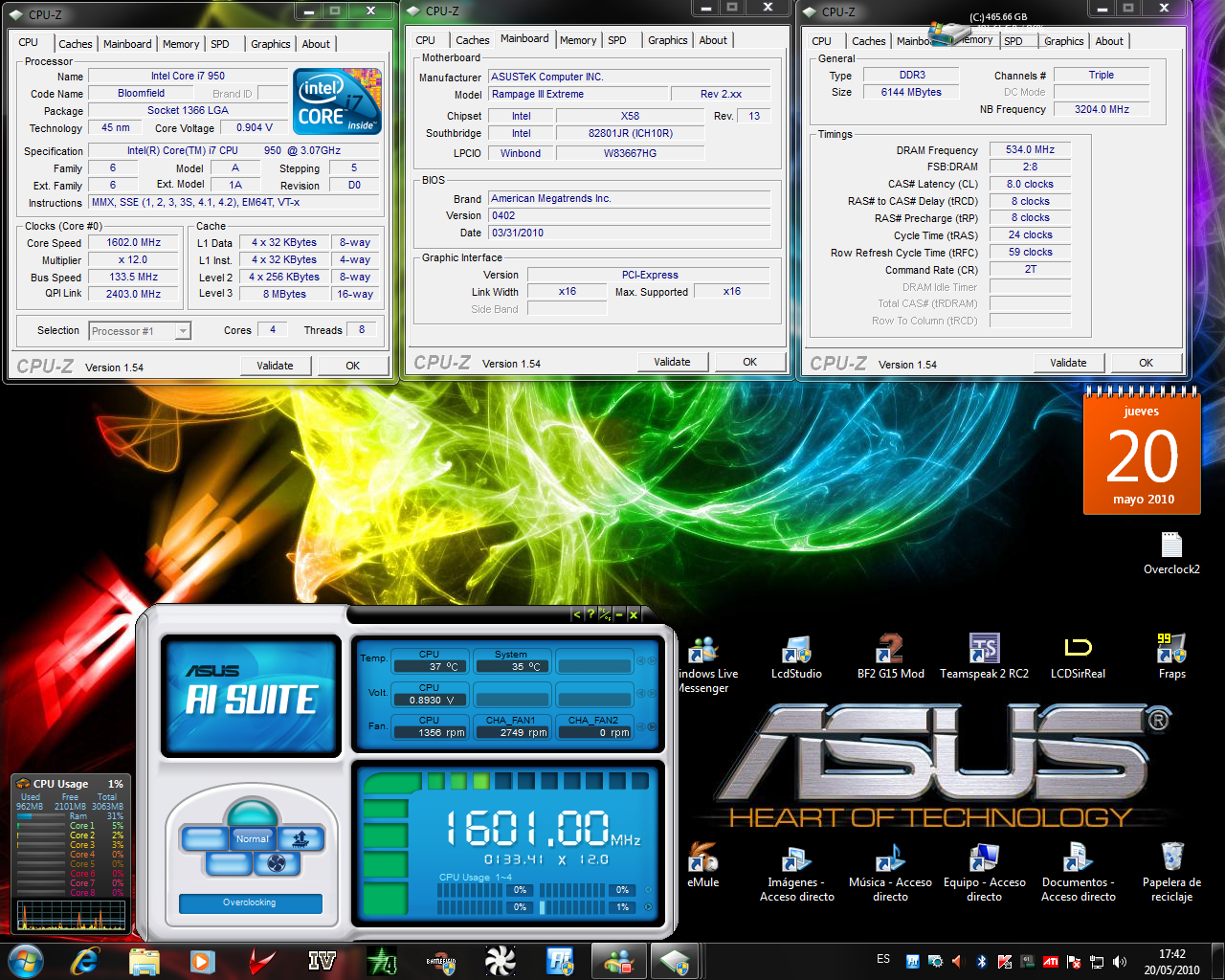The height and width of the screenshot is (980, 1225).
Task: Open AI Suite help question mark
Action: [590, 614]
